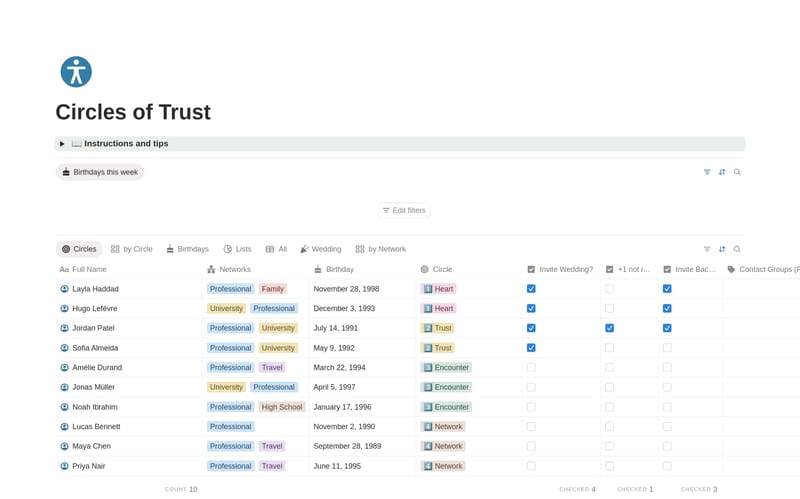Open the filter icon in the Circles table toolbar
Image resolution: width=800 pixels, height=499 pixels.
(707, 249)
